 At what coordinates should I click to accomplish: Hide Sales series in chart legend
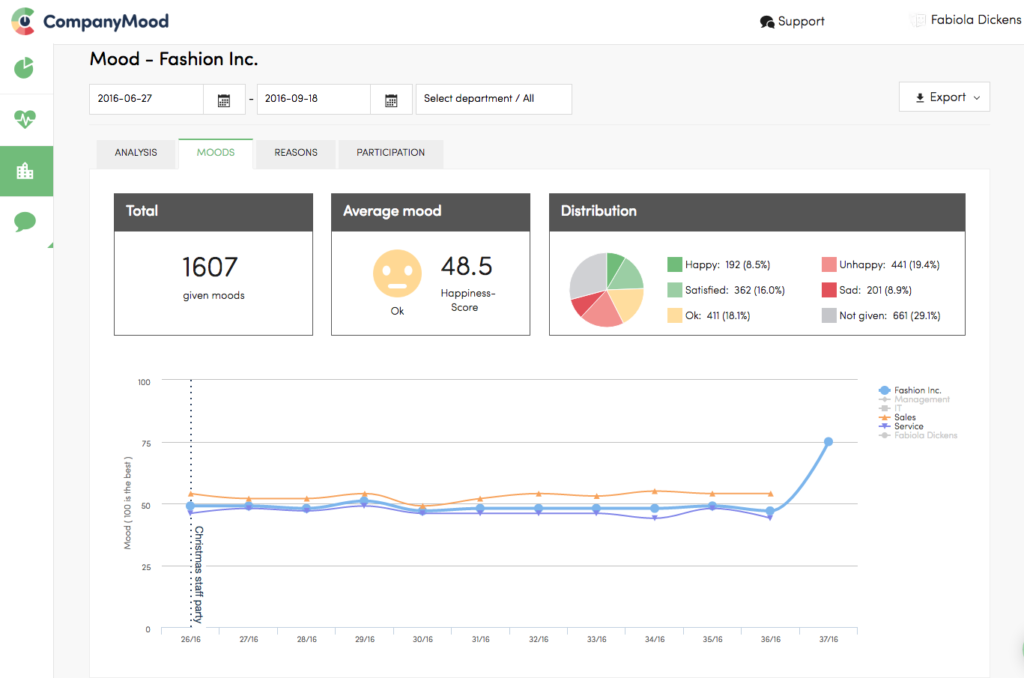pyautogui.click(x=897, y=417)
